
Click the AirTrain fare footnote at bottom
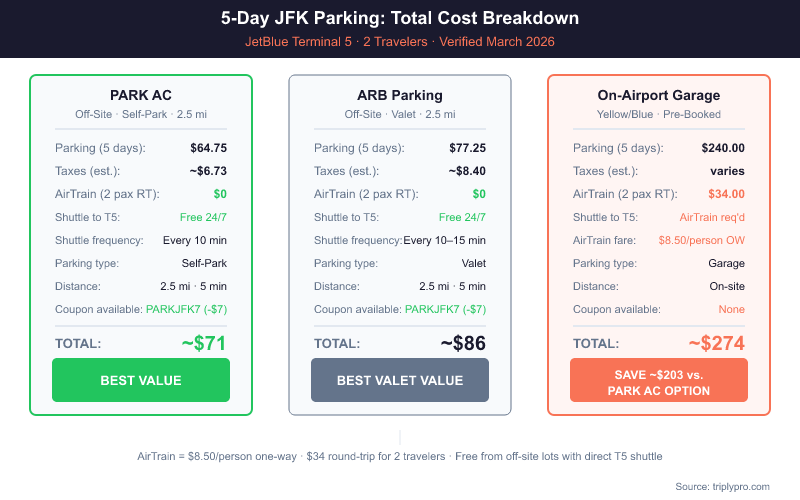(400, 456)
